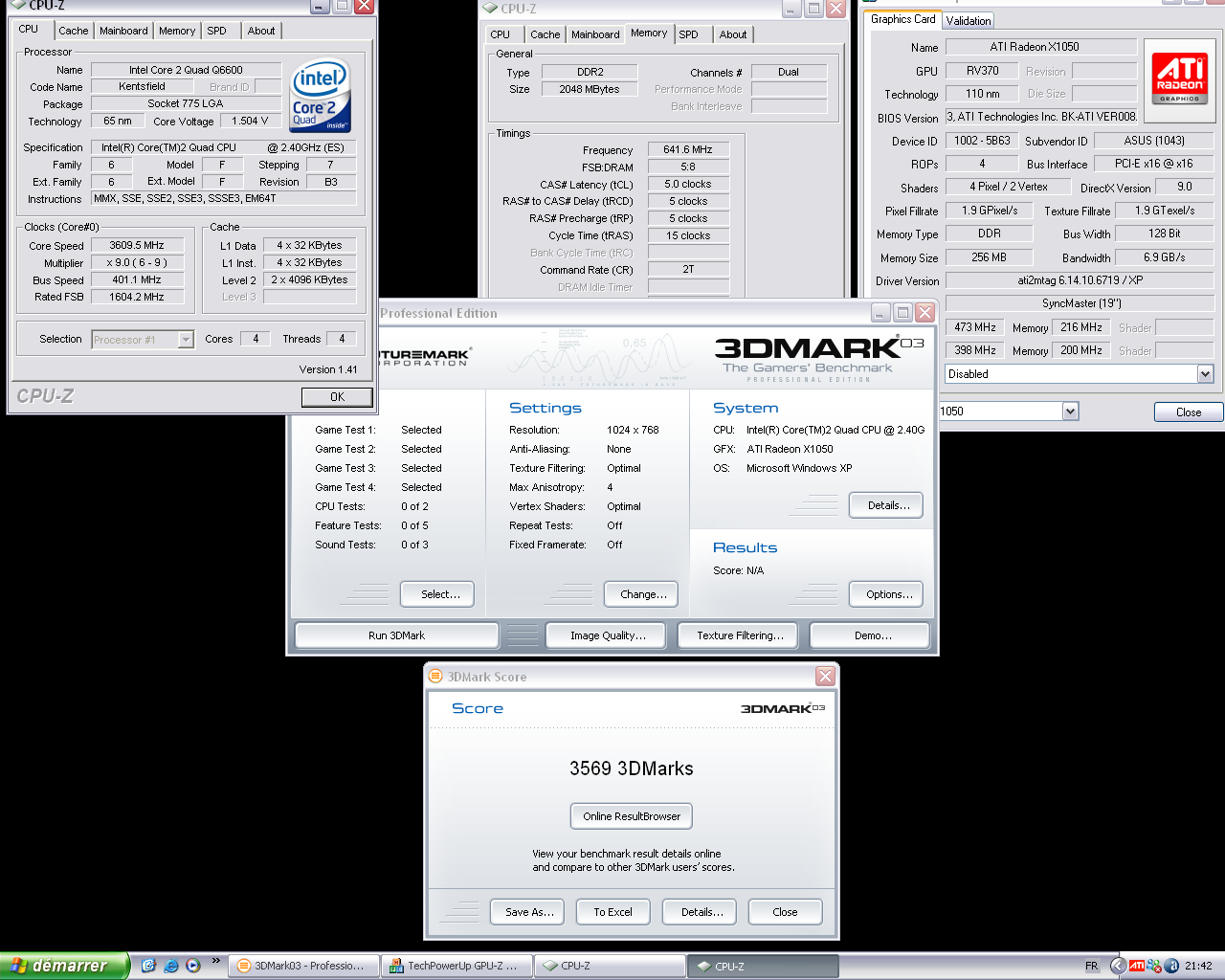Image resolution: width=1225 pixels, height=980 pixels.
Task: Click the Core Voltage value 1.504 V
Action: (251, 121)
